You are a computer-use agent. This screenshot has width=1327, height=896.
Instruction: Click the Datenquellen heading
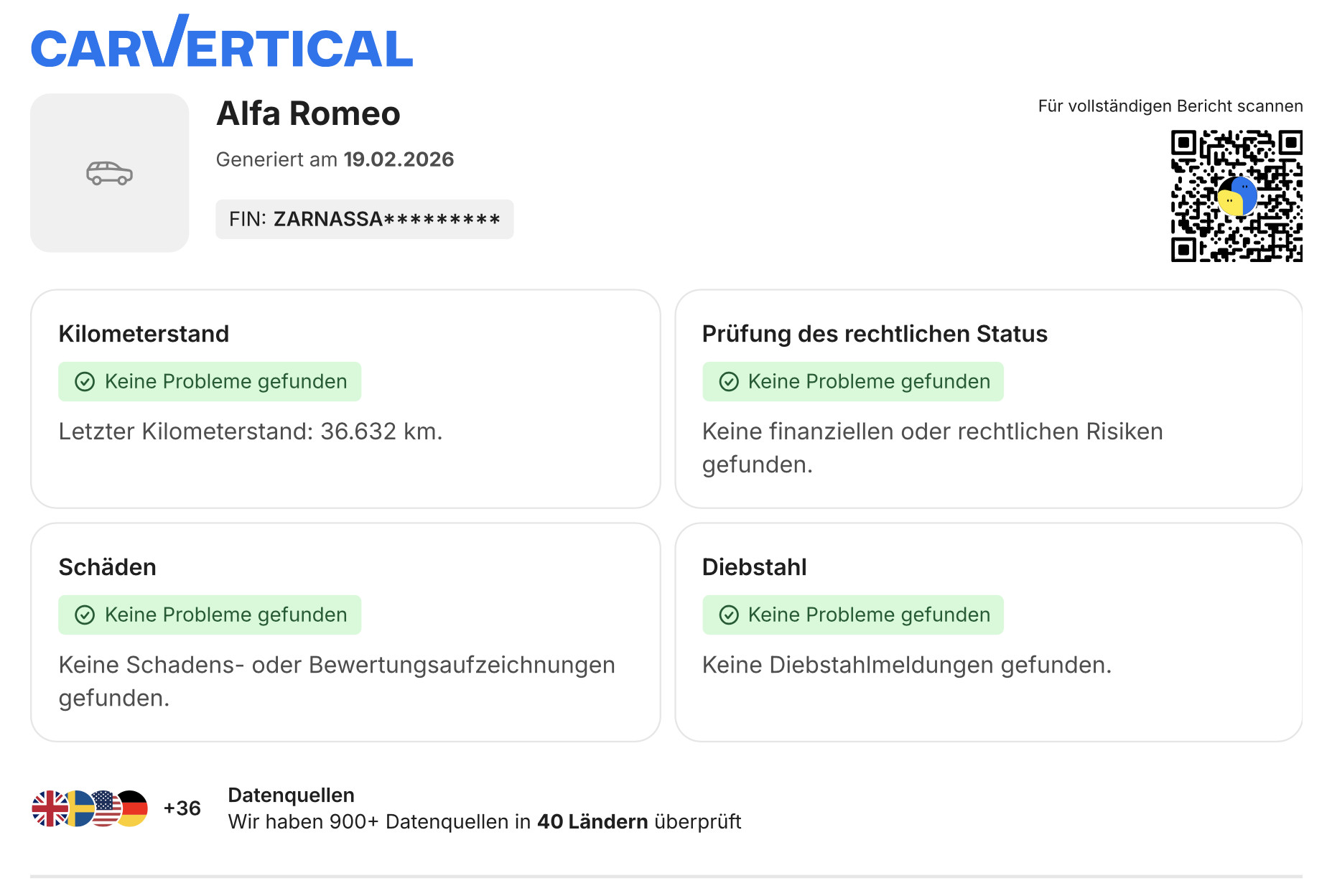click(291, 795)
